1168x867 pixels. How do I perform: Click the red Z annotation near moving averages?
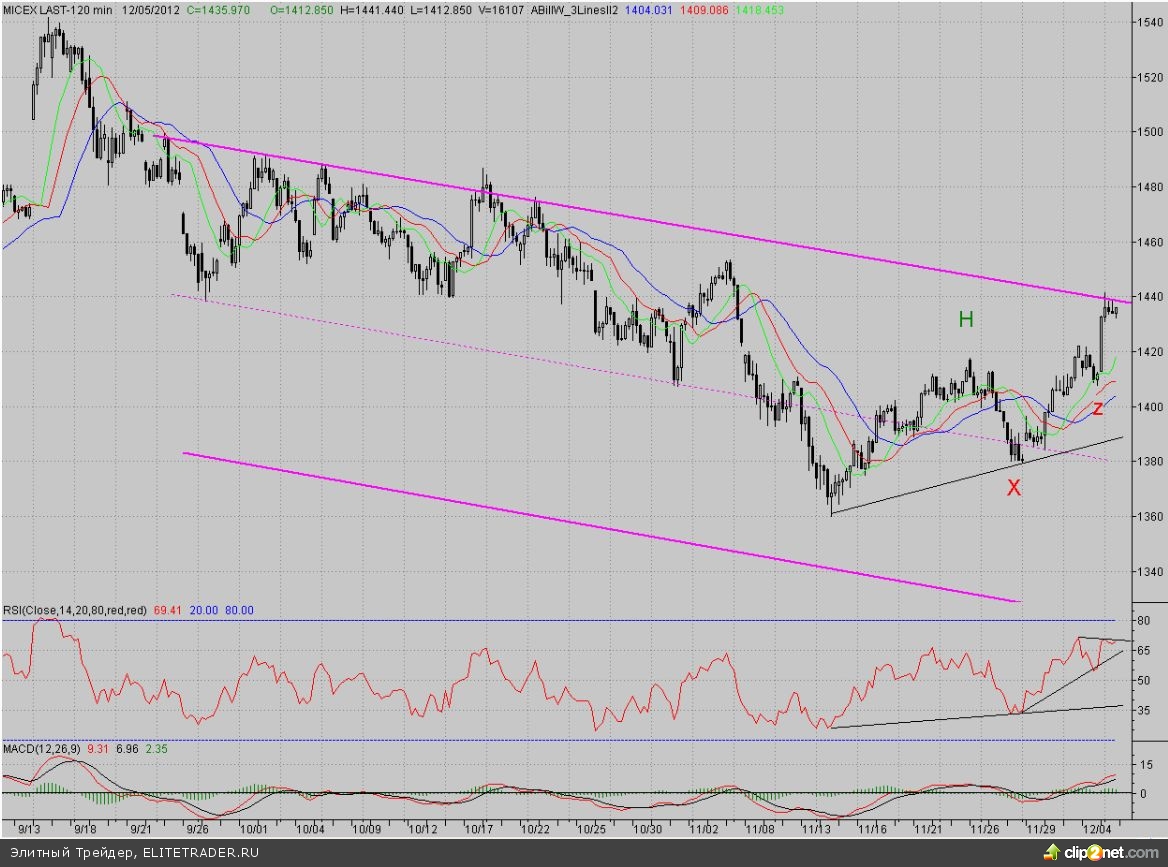[1097, 408]
